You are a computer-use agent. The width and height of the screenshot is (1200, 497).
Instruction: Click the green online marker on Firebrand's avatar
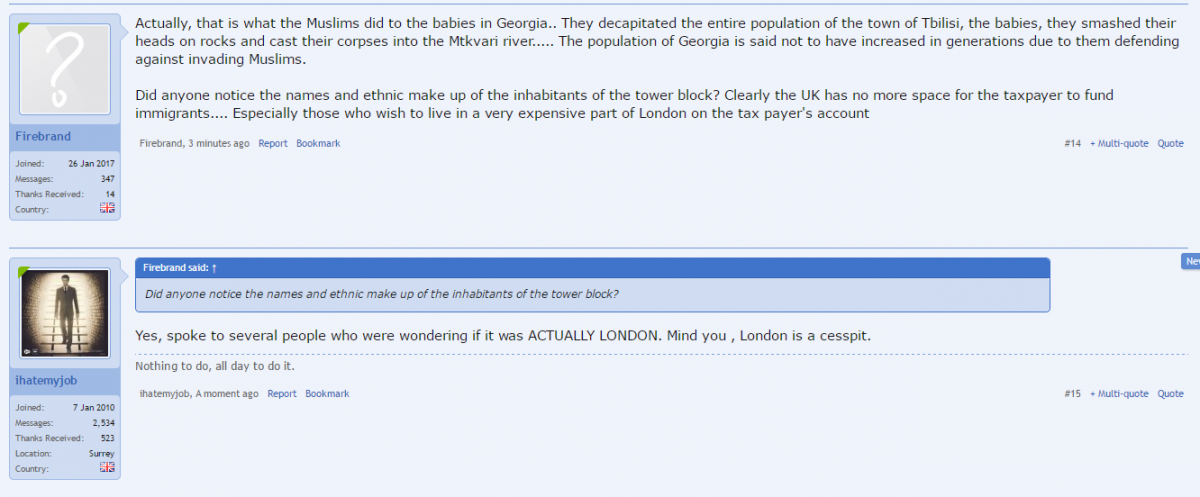pyautogui.click(x=25, y=29)
